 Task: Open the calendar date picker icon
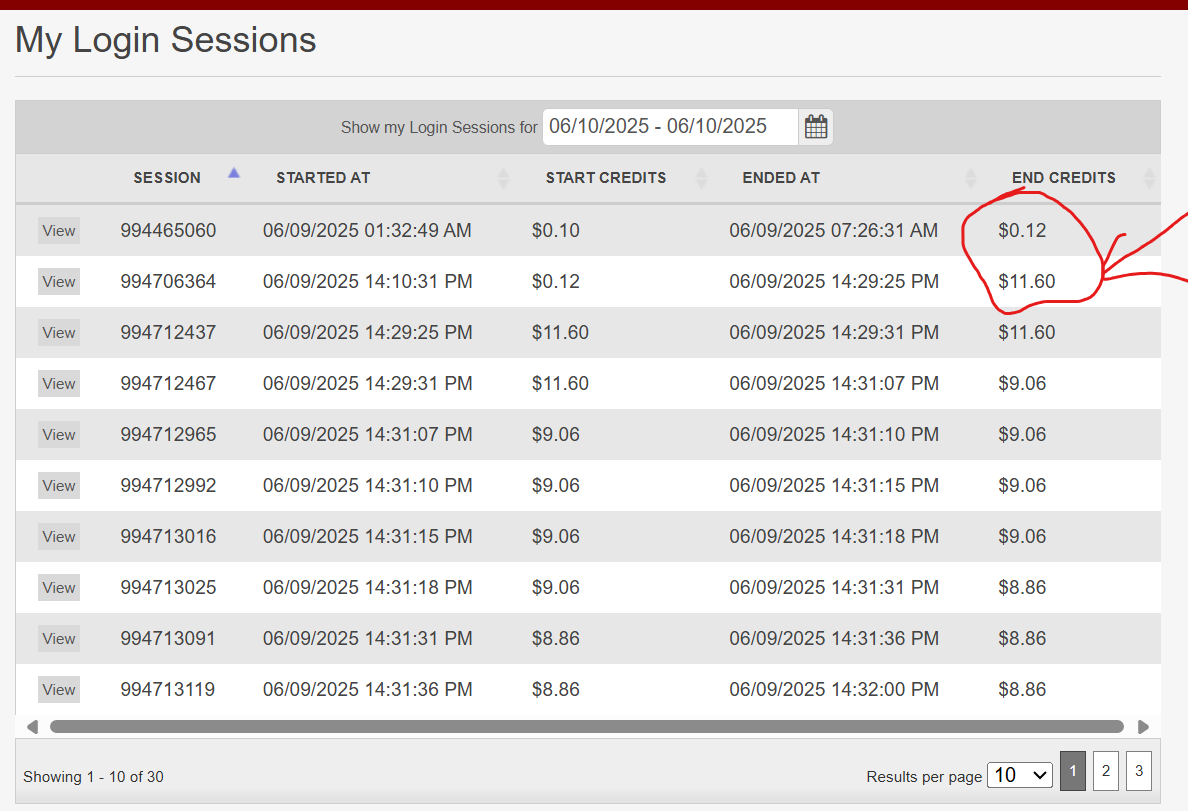[x=816, y=127]
